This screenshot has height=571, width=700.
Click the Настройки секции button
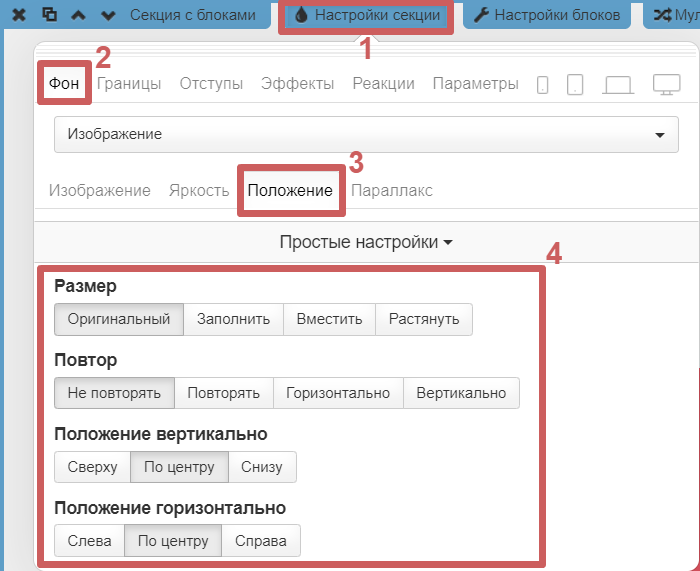click(x=366, y=15)
